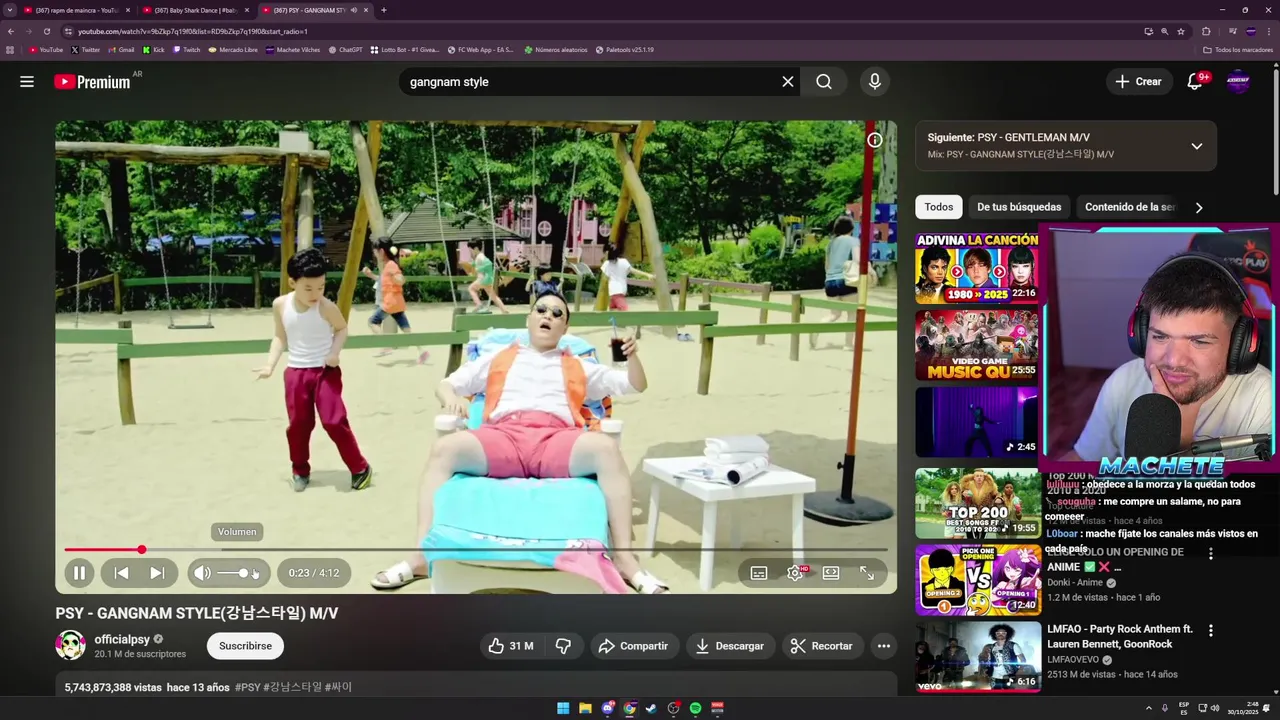This screenshot has width=1280, height=720.
Task: Open the notifications bell
Action: [1195, 82]
